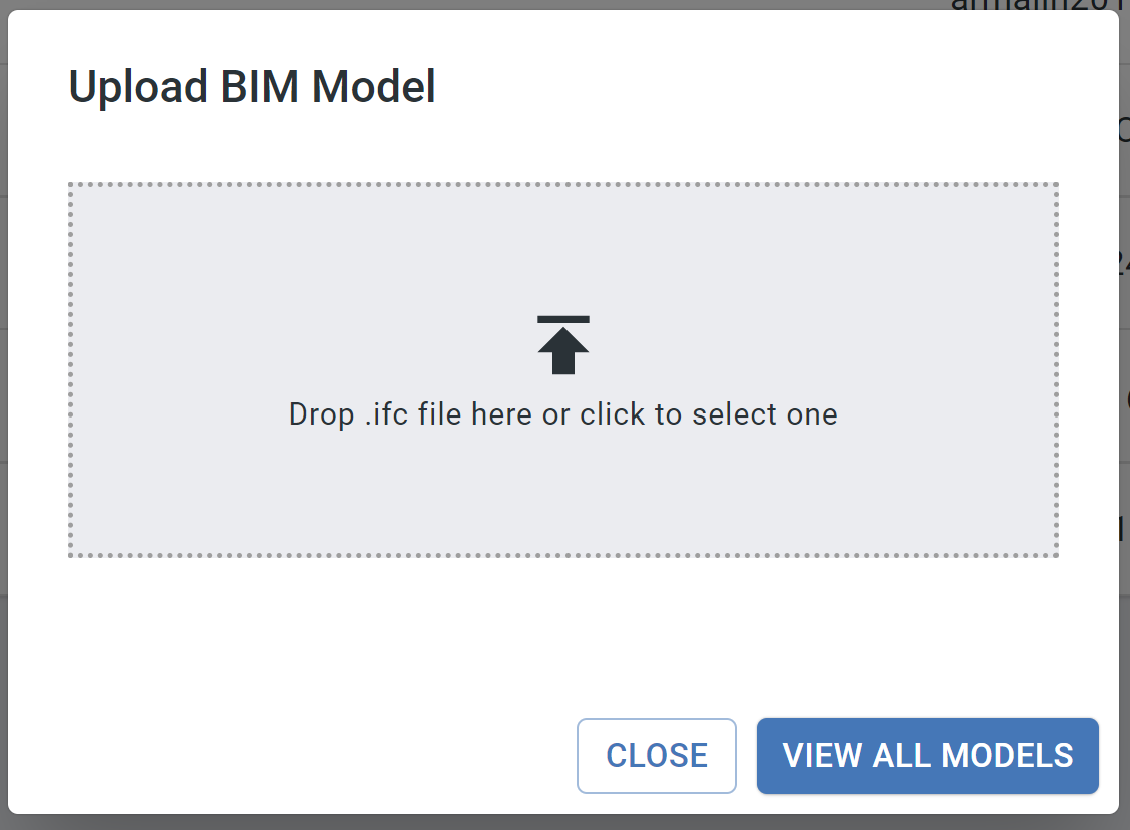1130x830 pixels.
Task: Click the word 'MODELS' on blue button
Action: point(1007,756)
